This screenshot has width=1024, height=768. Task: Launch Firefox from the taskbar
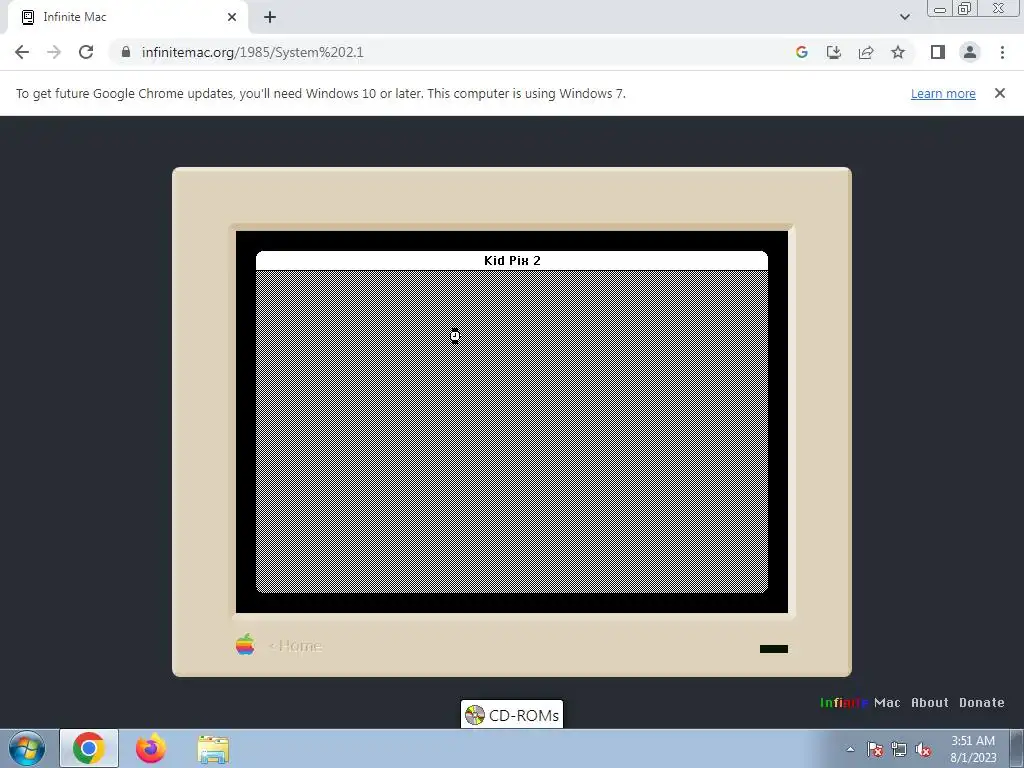(x=151, y=748)
